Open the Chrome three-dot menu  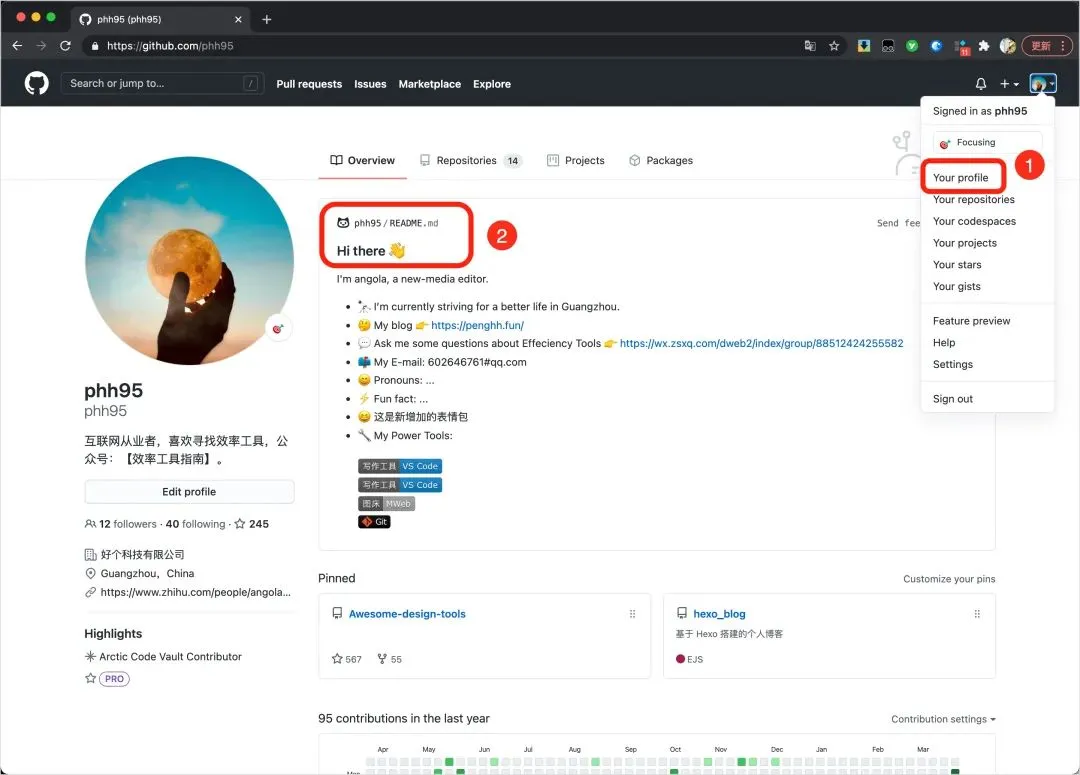1063,45
